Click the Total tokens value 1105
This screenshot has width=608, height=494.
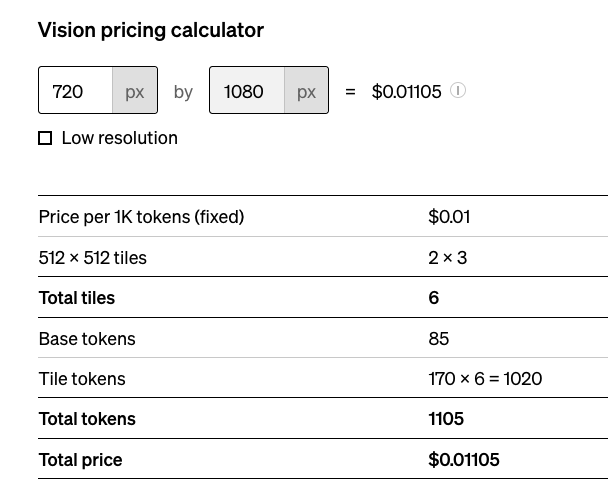point(446,419)
